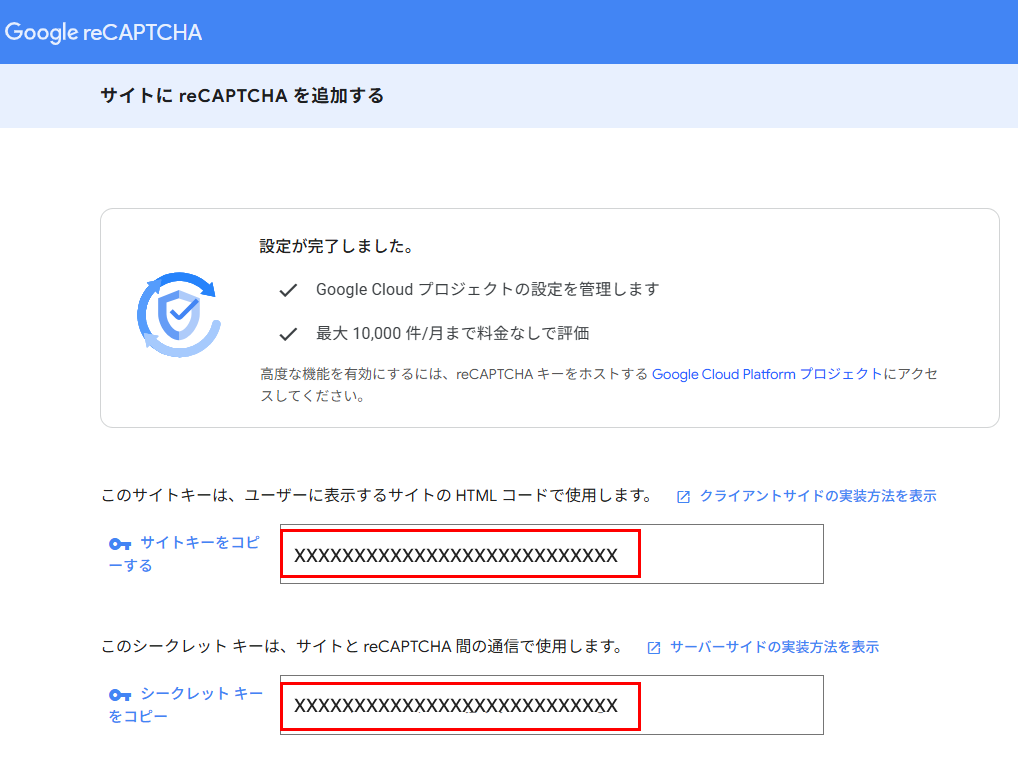The image size is (1018, 783).
Task: Click the 最大 10,000 件/月まで料金なしで評価 text
Action: 459,333
